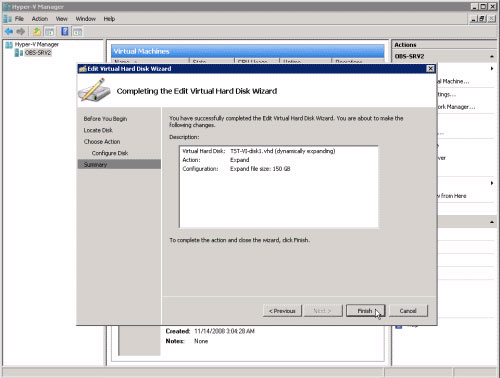Click the Finish button
Viewport: 500px width, 378px height.
click(365, 311)
